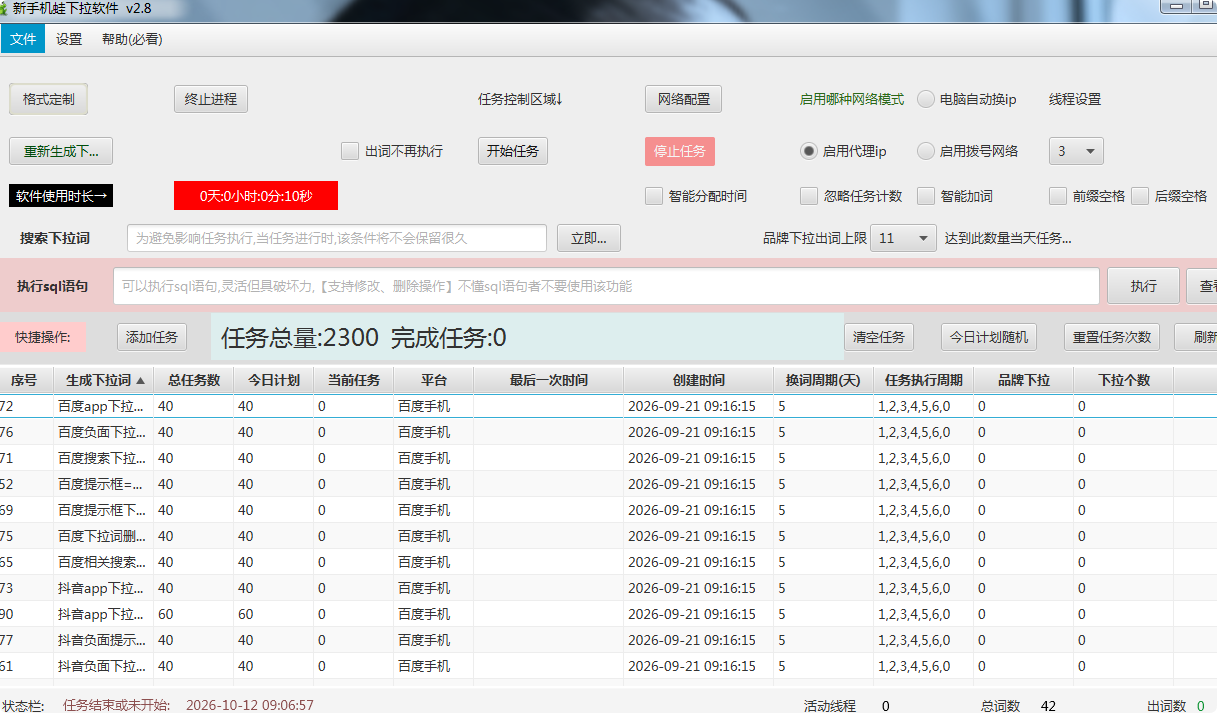Screen dimensions: 1217x713
Task: Select the 启用代理ip radio button
Action: (809, 151)
